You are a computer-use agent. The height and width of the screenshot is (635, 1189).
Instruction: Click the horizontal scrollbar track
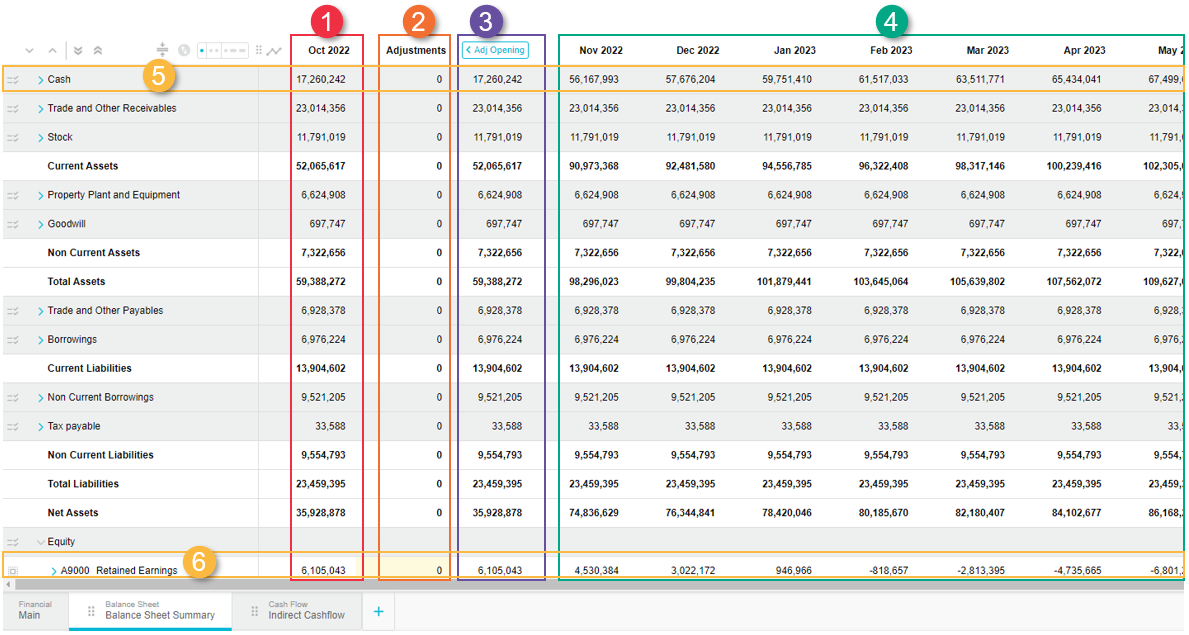(x=600, y=584)
